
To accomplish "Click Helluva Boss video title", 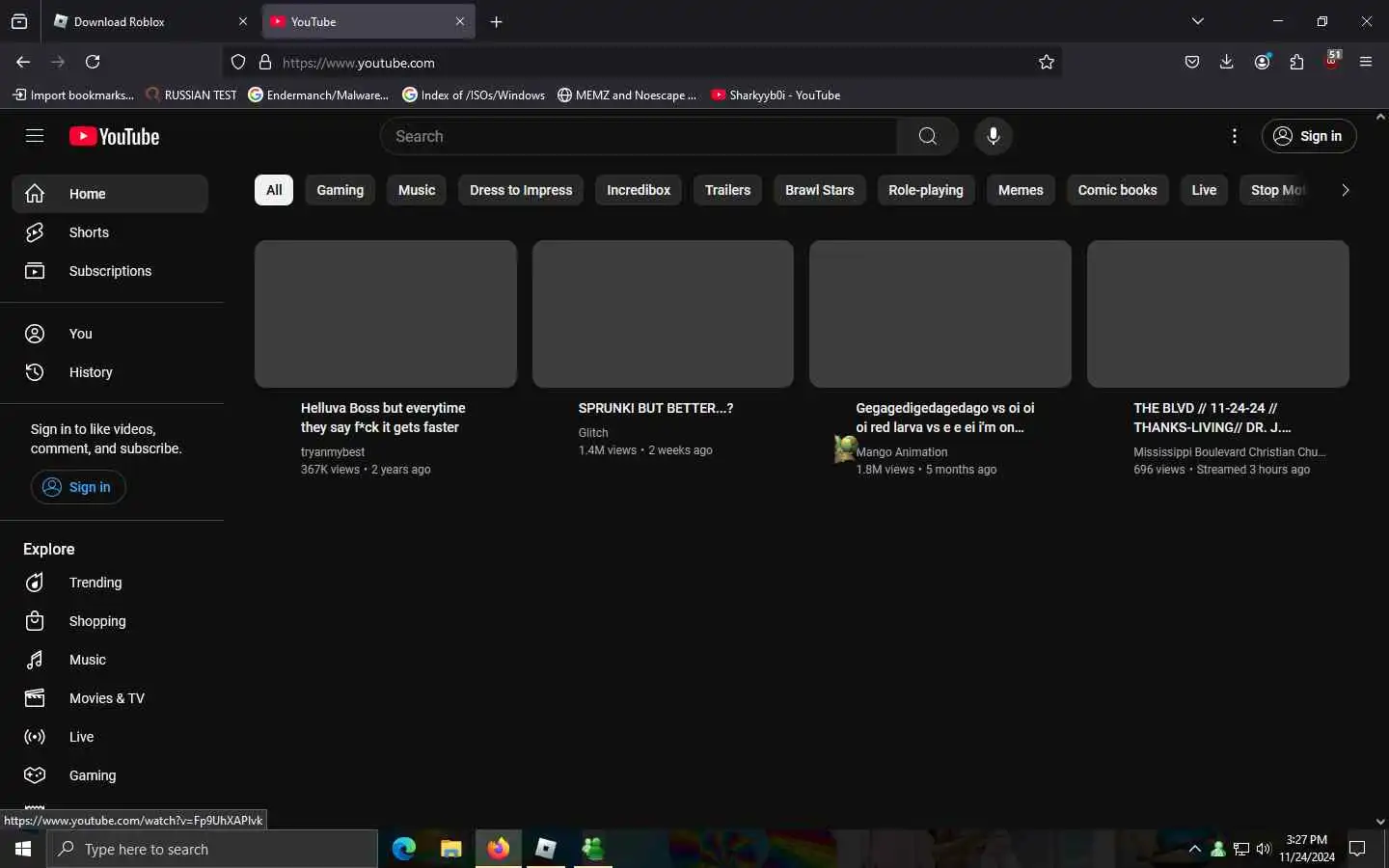I will 383,418.
